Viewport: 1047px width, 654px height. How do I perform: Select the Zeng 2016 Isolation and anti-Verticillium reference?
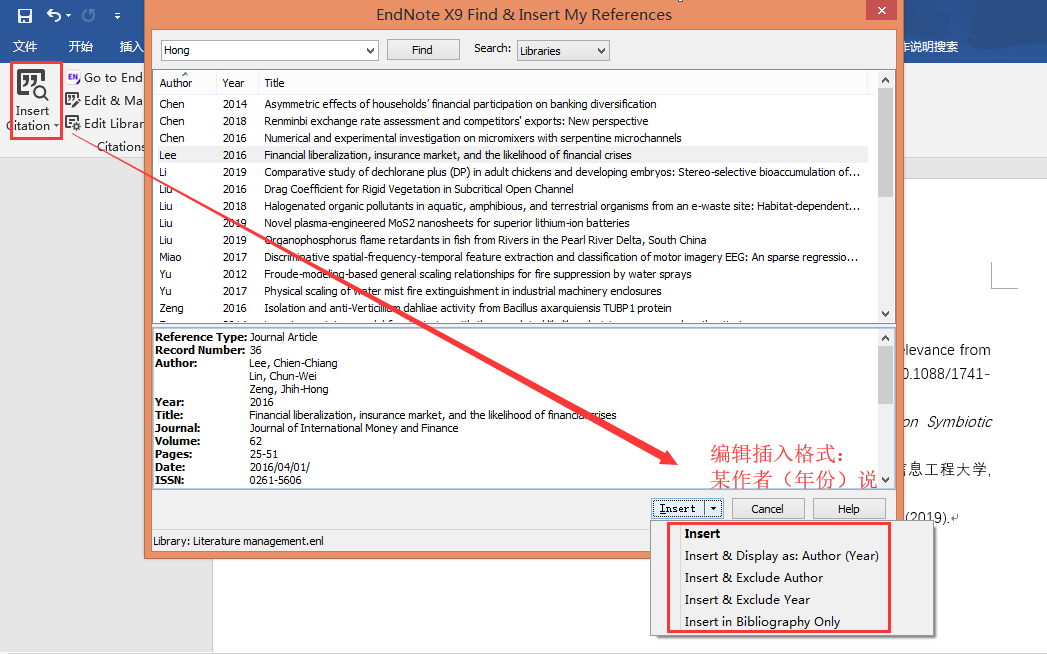click(511, 309)
